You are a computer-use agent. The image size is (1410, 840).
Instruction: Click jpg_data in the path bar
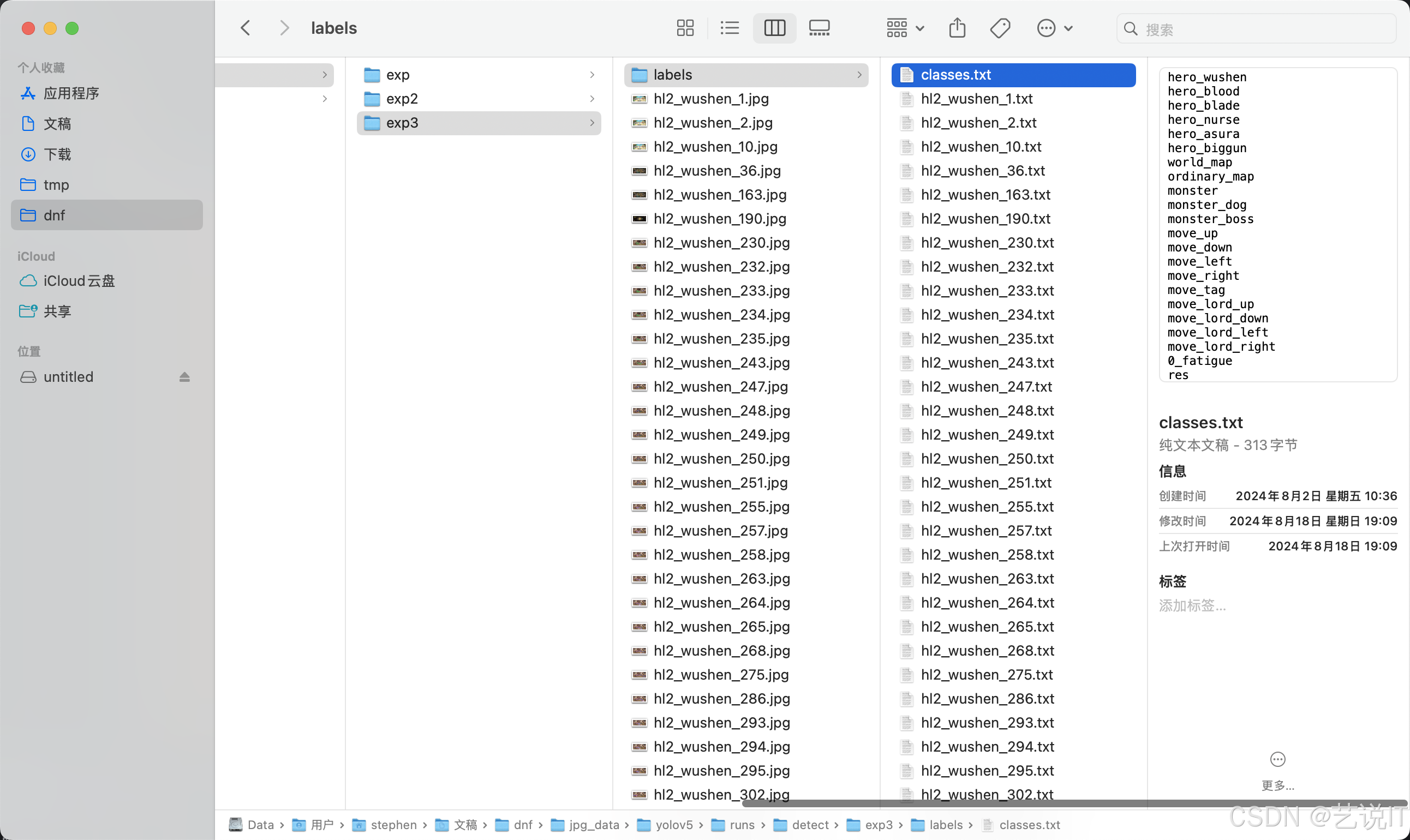(594, 825)
